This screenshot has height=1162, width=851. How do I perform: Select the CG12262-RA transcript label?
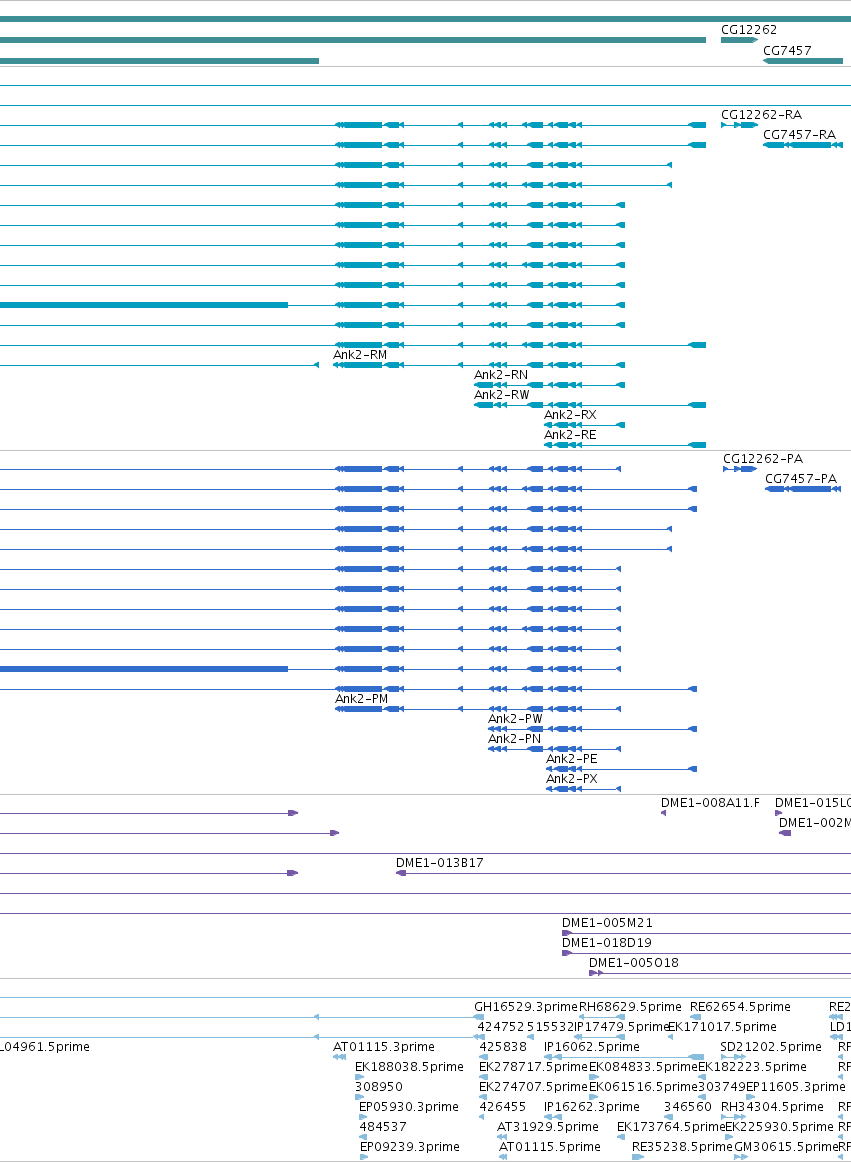point(761,115)
